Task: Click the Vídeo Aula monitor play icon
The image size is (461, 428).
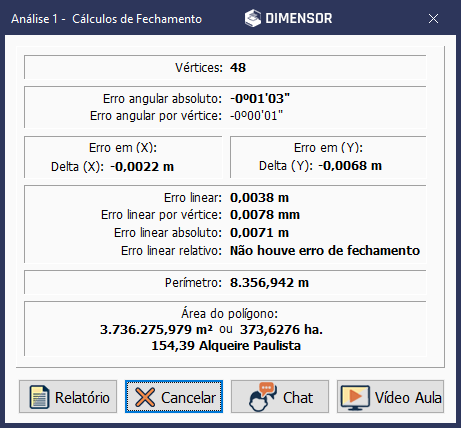Action: pyautogui.click(x=355, y=397)
